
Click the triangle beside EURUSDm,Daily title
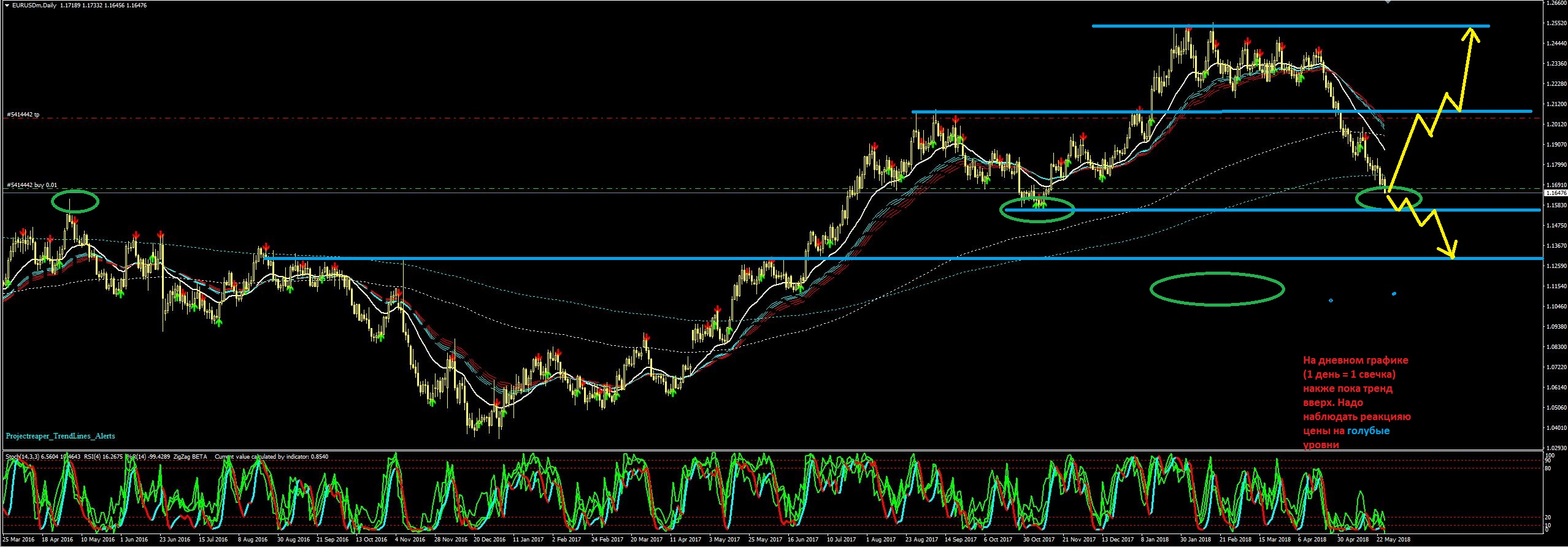tap(7, 5)
